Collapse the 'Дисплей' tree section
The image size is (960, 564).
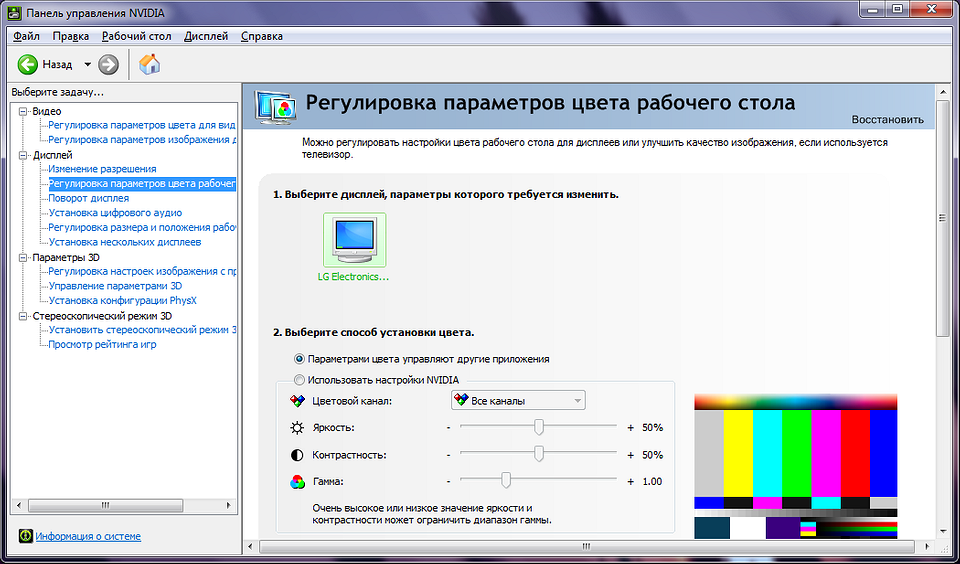[x=24, y=156]
